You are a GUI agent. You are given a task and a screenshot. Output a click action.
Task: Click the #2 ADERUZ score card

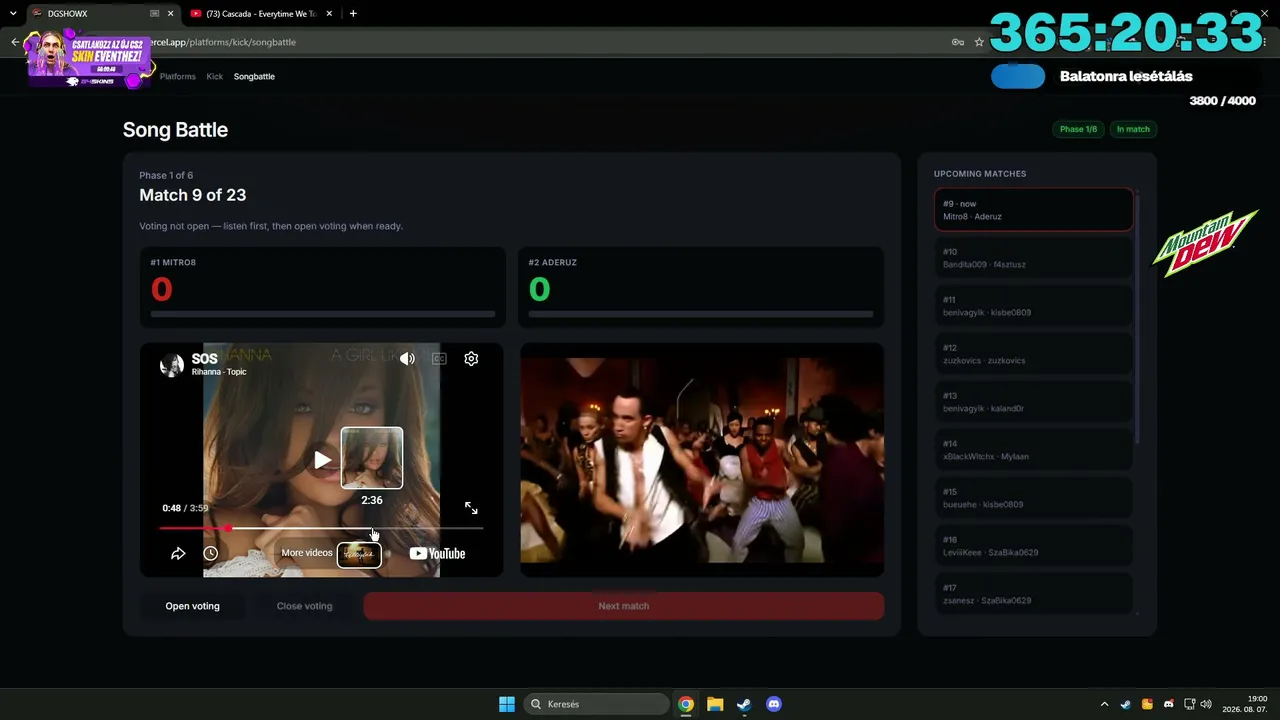click(701, 287)
